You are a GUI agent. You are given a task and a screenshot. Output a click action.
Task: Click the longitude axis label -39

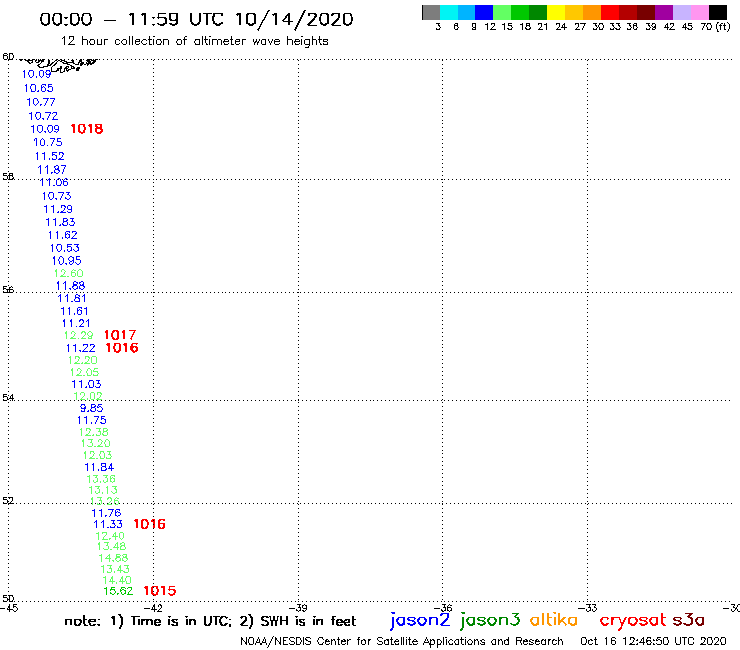(x=298, y=608)
